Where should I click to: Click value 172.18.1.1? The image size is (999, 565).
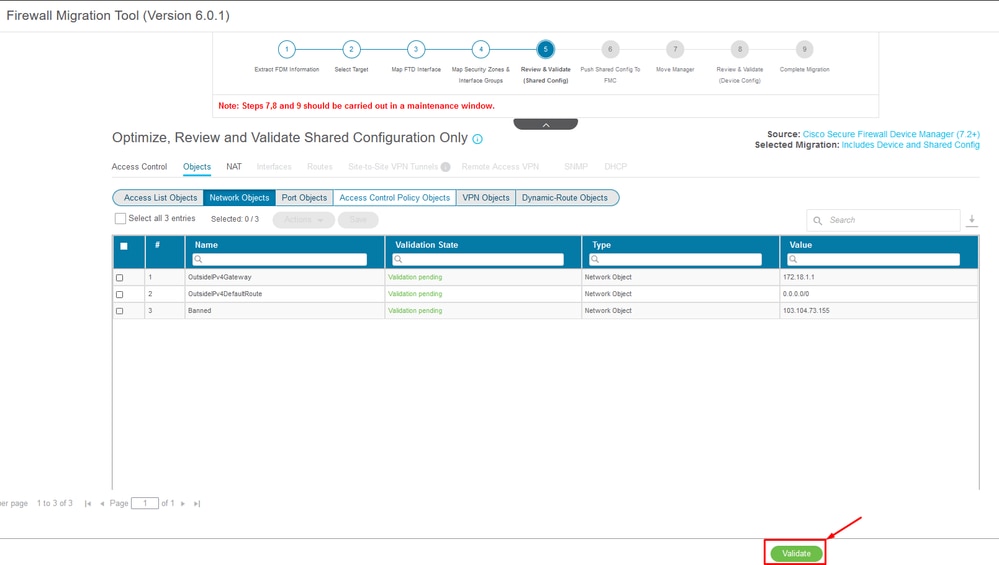pos(799,278)
